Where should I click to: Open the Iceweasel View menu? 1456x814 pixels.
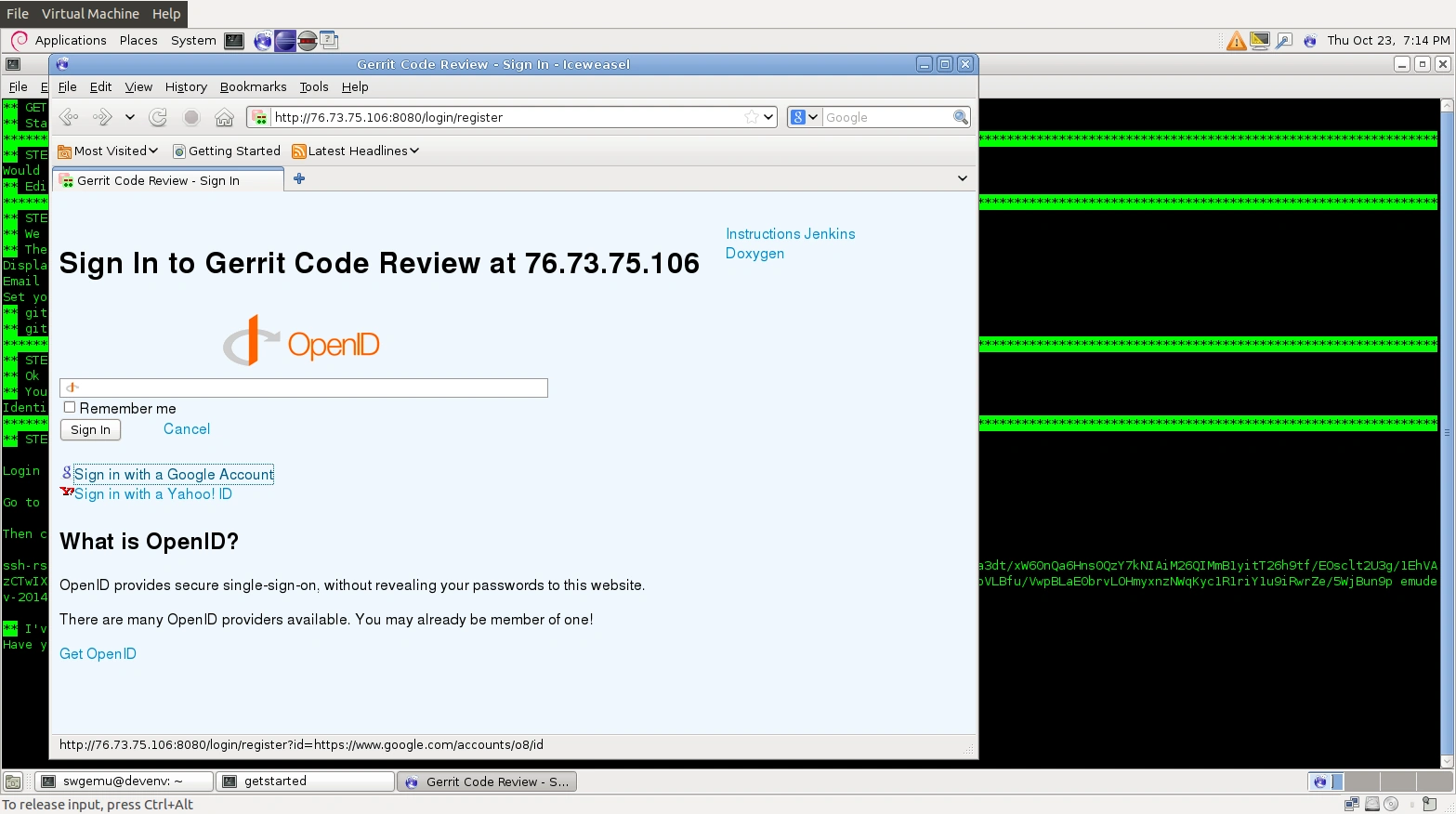click(x=138, y=86)
